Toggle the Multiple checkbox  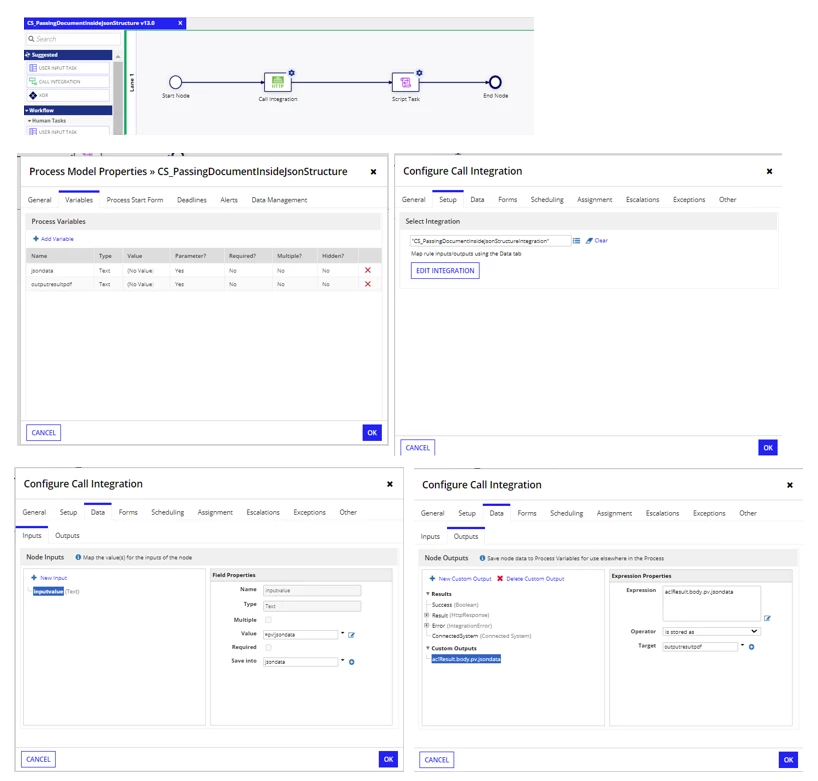[x=268, y=620]
